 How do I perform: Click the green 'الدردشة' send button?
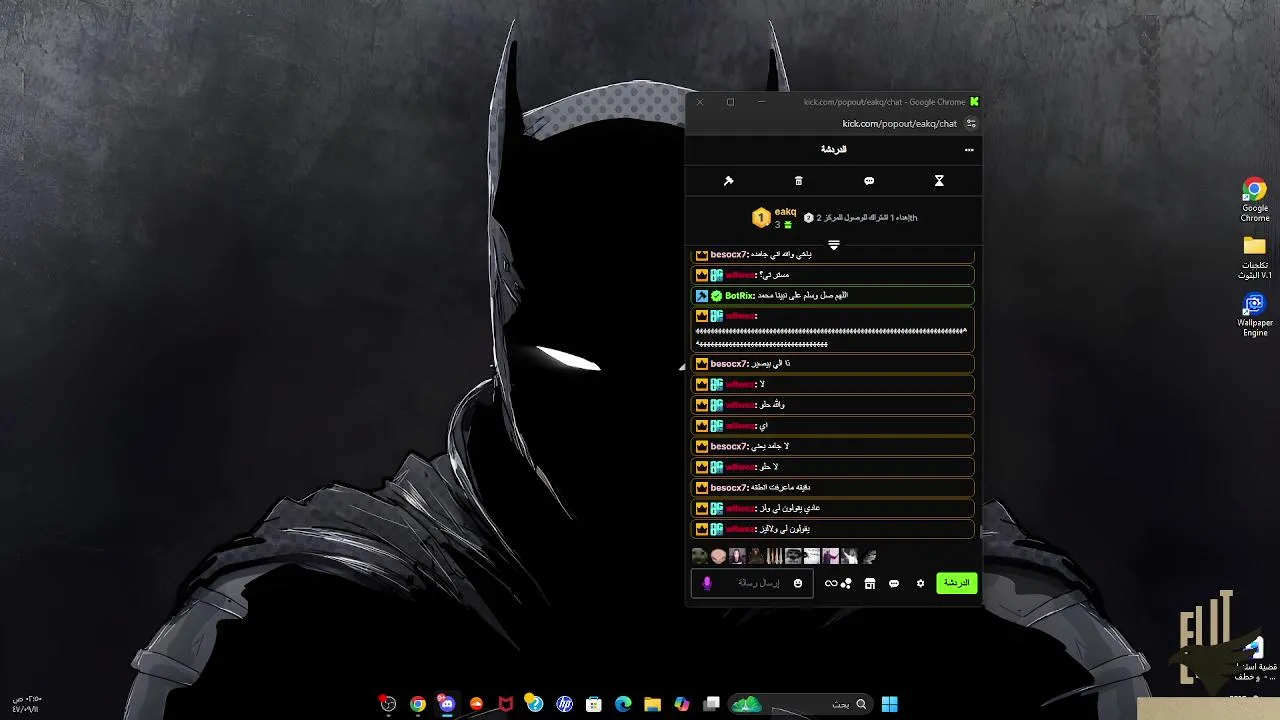(957, 583)
